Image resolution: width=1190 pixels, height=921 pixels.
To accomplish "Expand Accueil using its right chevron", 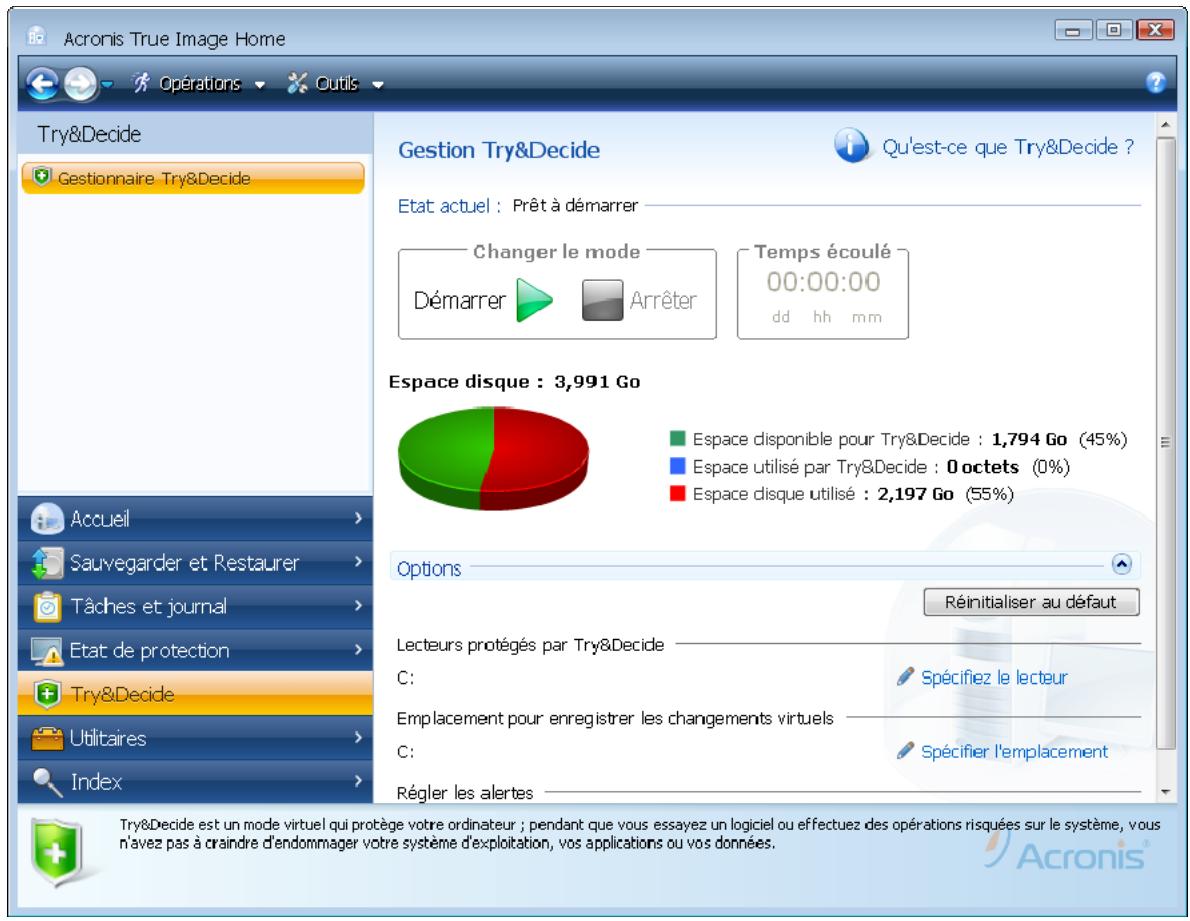I will (x=358, y=518).
